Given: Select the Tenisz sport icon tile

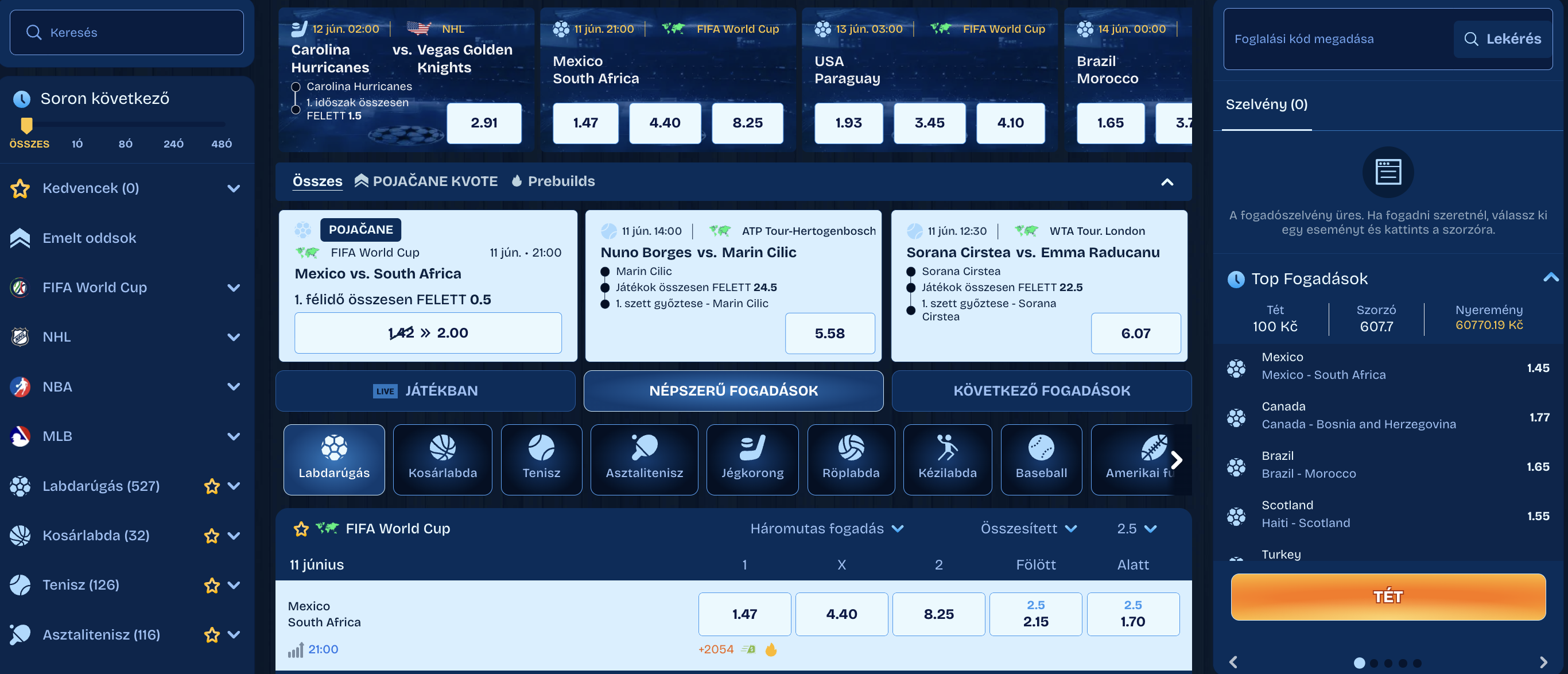Looking at the screenshot, I should point(541,459).
